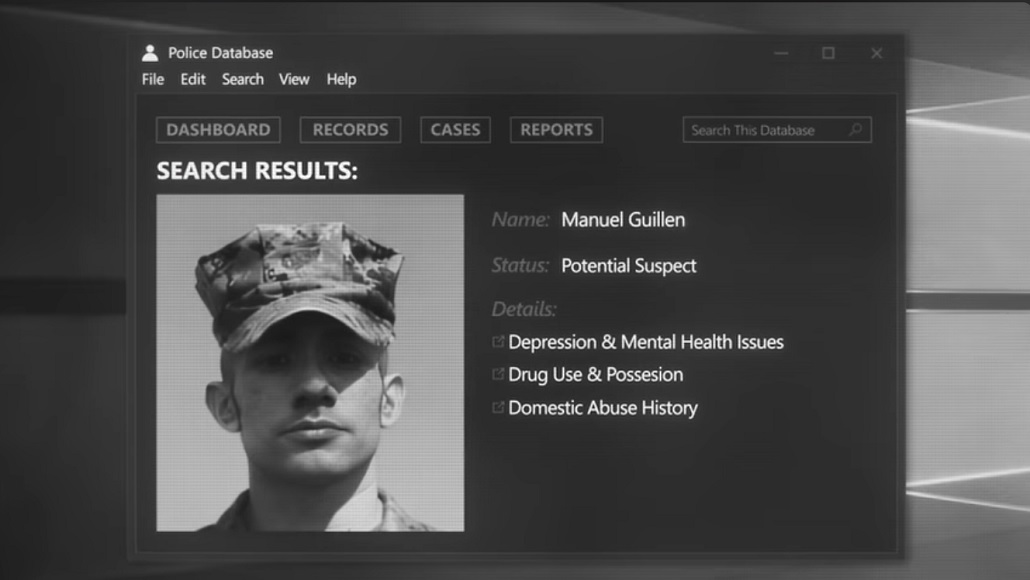This screenshot has width=1030, height=580.
Task: Open the File menu
Action: click(152, 79)
